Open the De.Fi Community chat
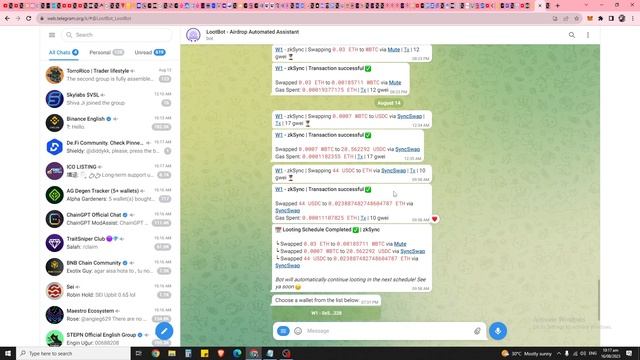Viewport: 640px width, 360px height. (109, 147)
